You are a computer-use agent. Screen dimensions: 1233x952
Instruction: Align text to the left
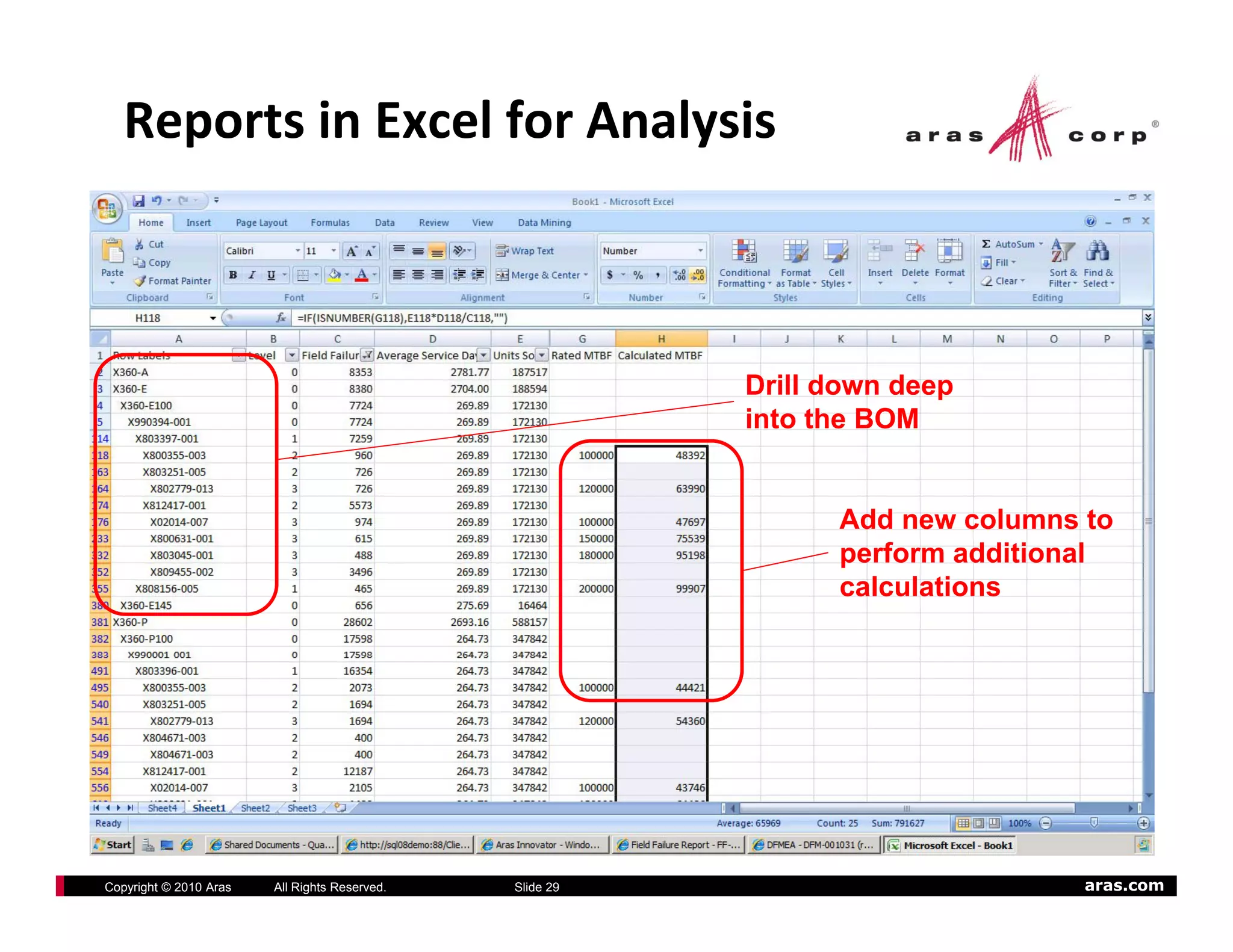point(399,275)
